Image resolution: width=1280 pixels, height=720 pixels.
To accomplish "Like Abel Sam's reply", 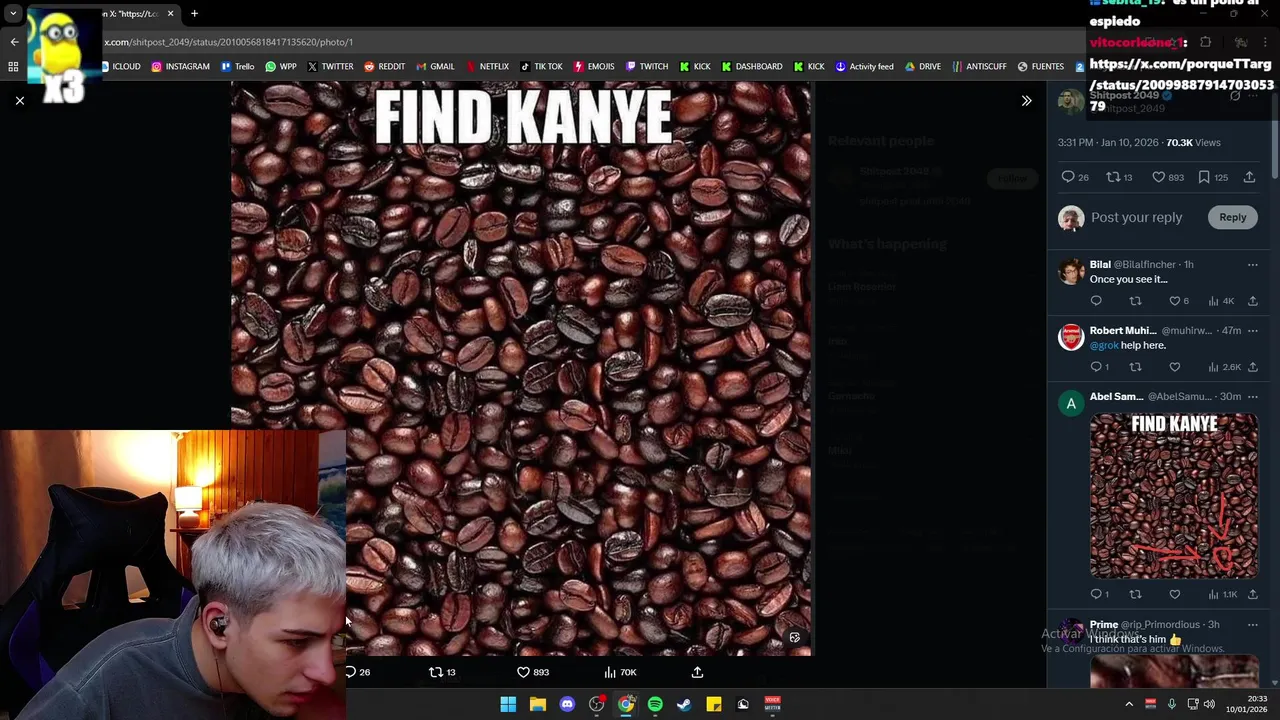I will tap(1174, 594).
